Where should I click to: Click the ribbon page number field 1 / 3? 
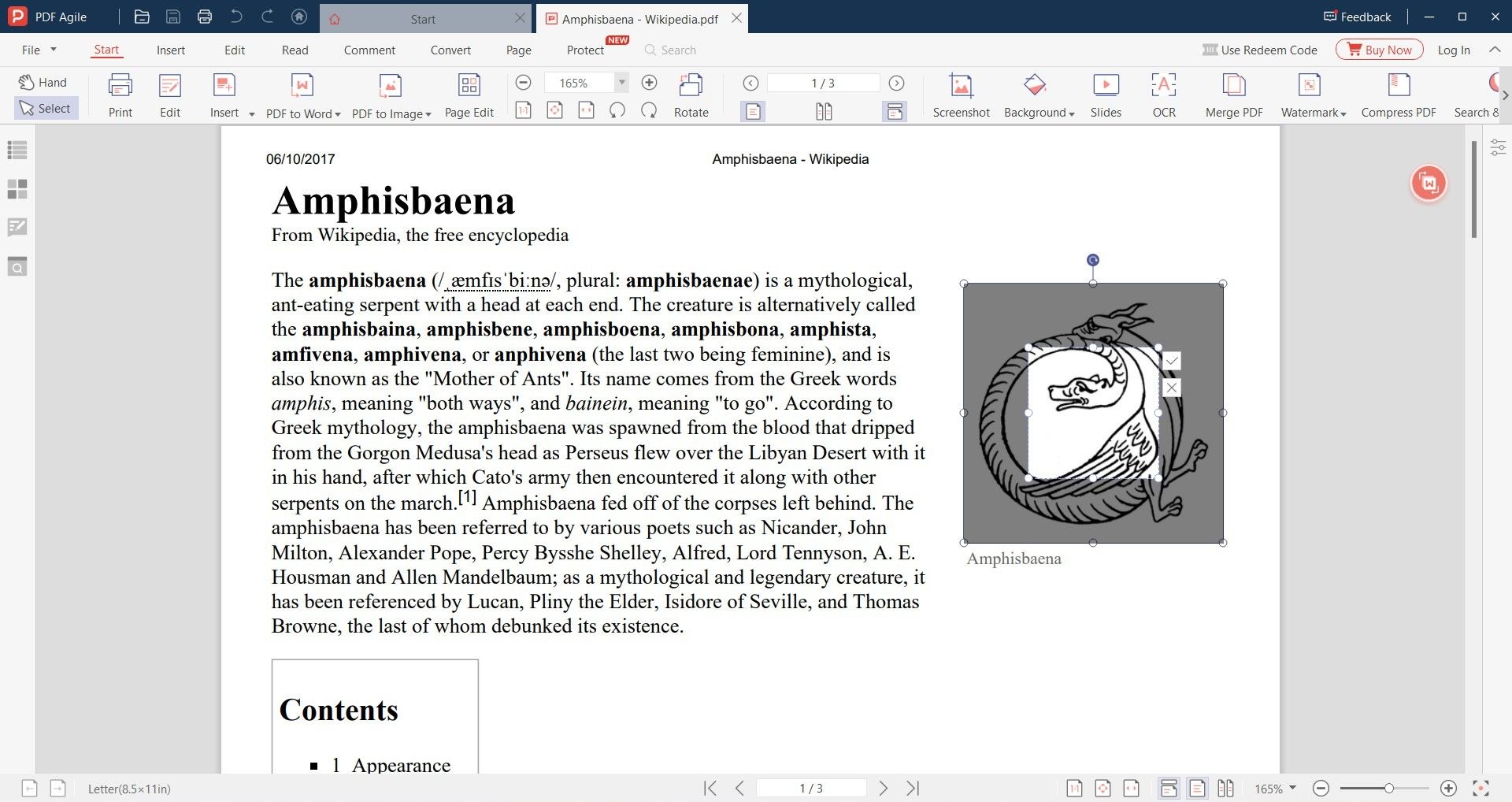click(823, 83)
